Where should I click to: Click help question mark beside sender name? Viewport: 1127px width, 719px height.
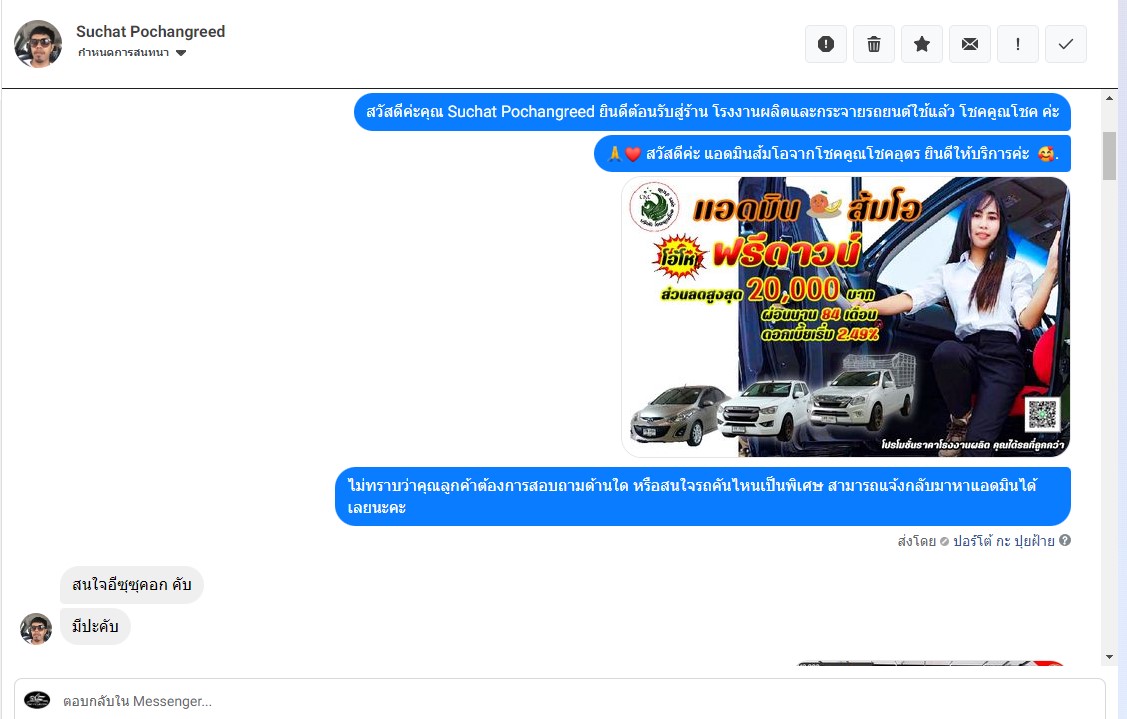(1065, 540)
